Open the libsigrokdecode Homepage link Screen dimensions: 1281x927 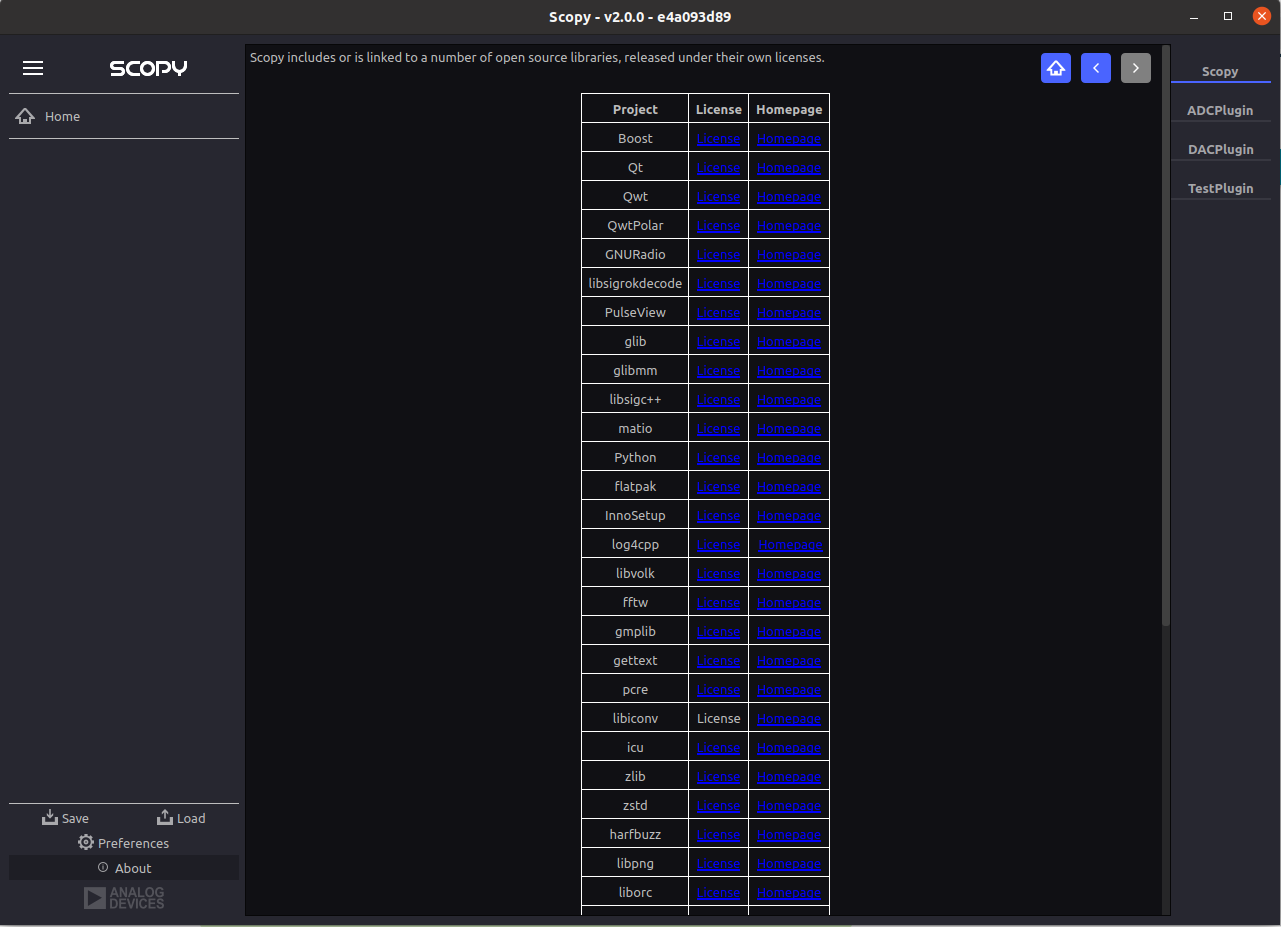click(789, 284)
